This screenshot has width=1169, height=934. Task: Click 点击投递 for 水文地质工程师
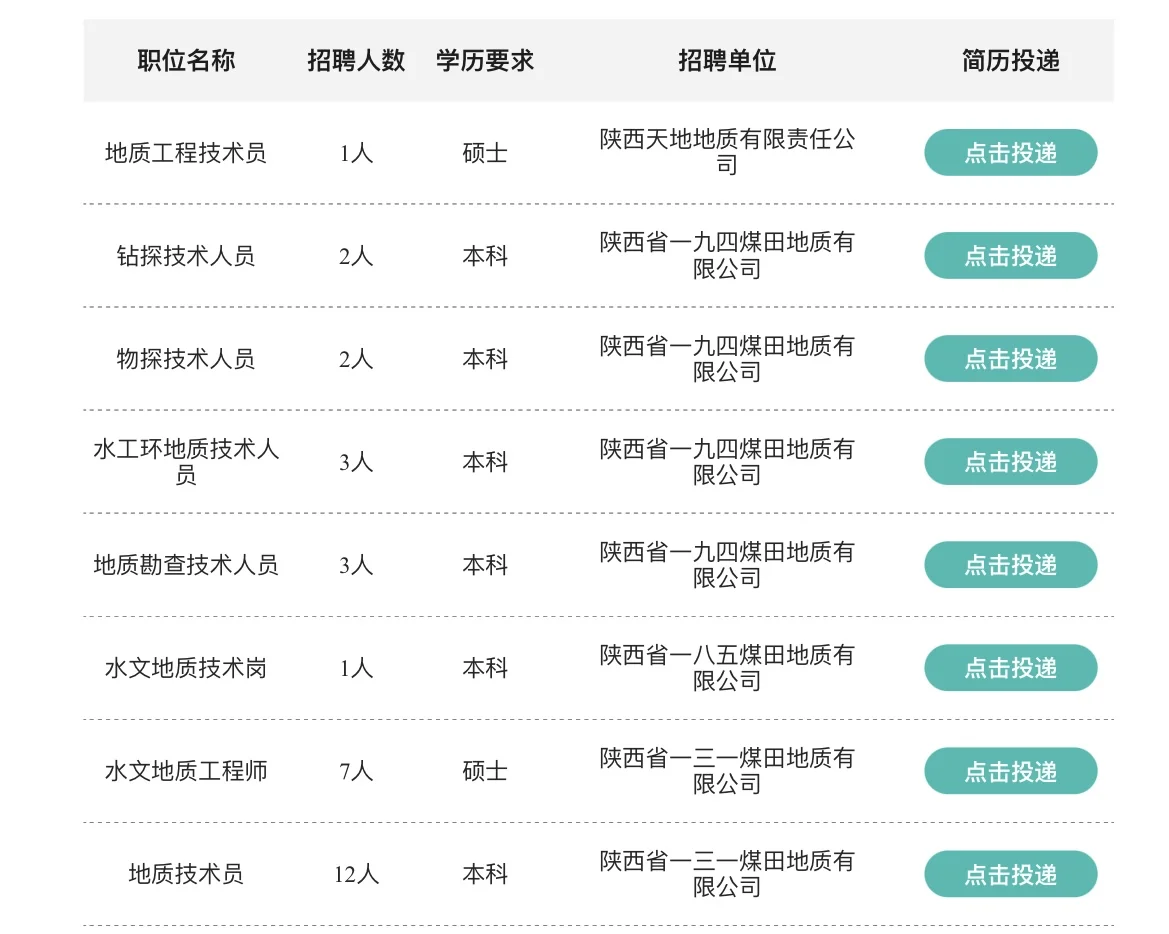coord(1010,771)
